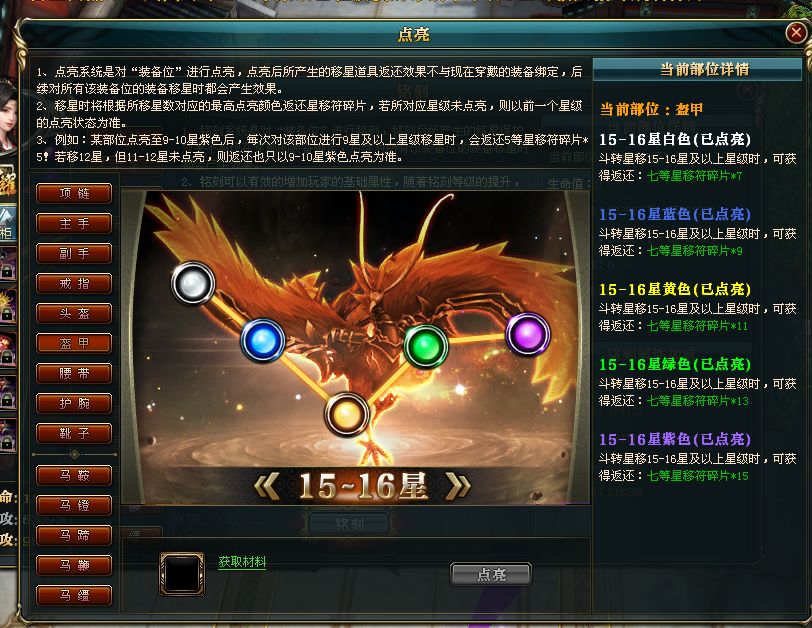Select the 头盔 equipment slot
812x628 pixels.
(x=74, y=314)
